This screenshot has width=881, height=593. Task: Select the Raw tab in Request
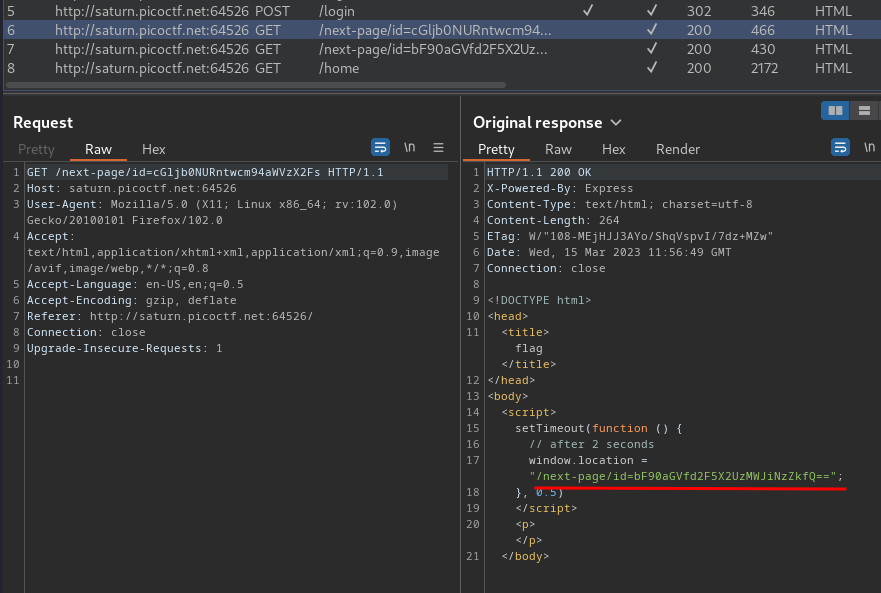[98, 150]
